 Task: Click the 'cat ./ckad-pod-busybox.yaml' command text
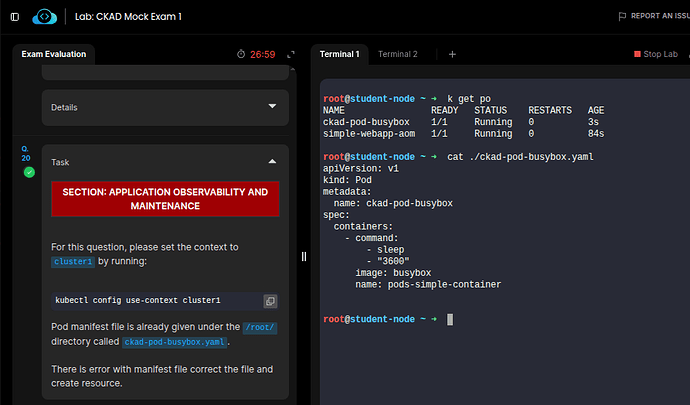pyautogui.click(x=520, y=157)
